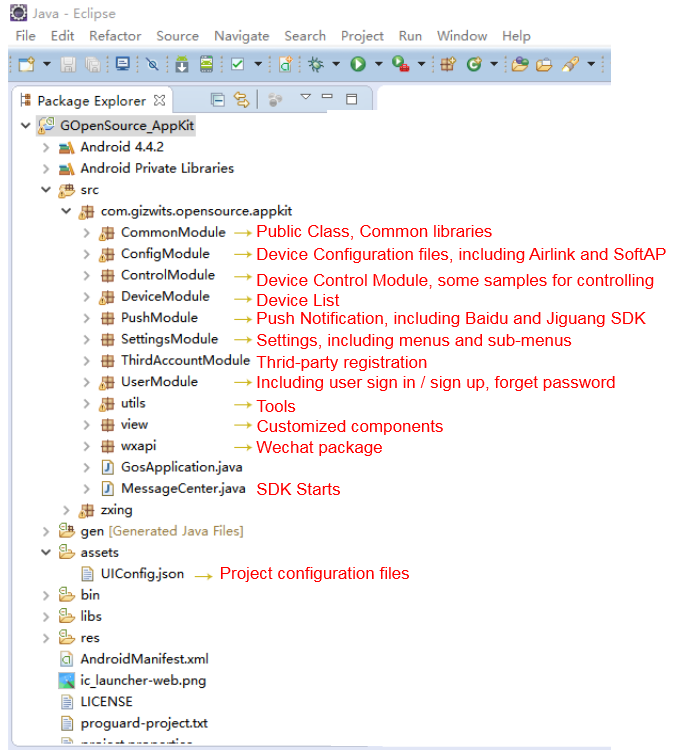The image size is (692, 750).
Task: Open the New wizard dropdown arrow
Action: [x=47, y=64]
